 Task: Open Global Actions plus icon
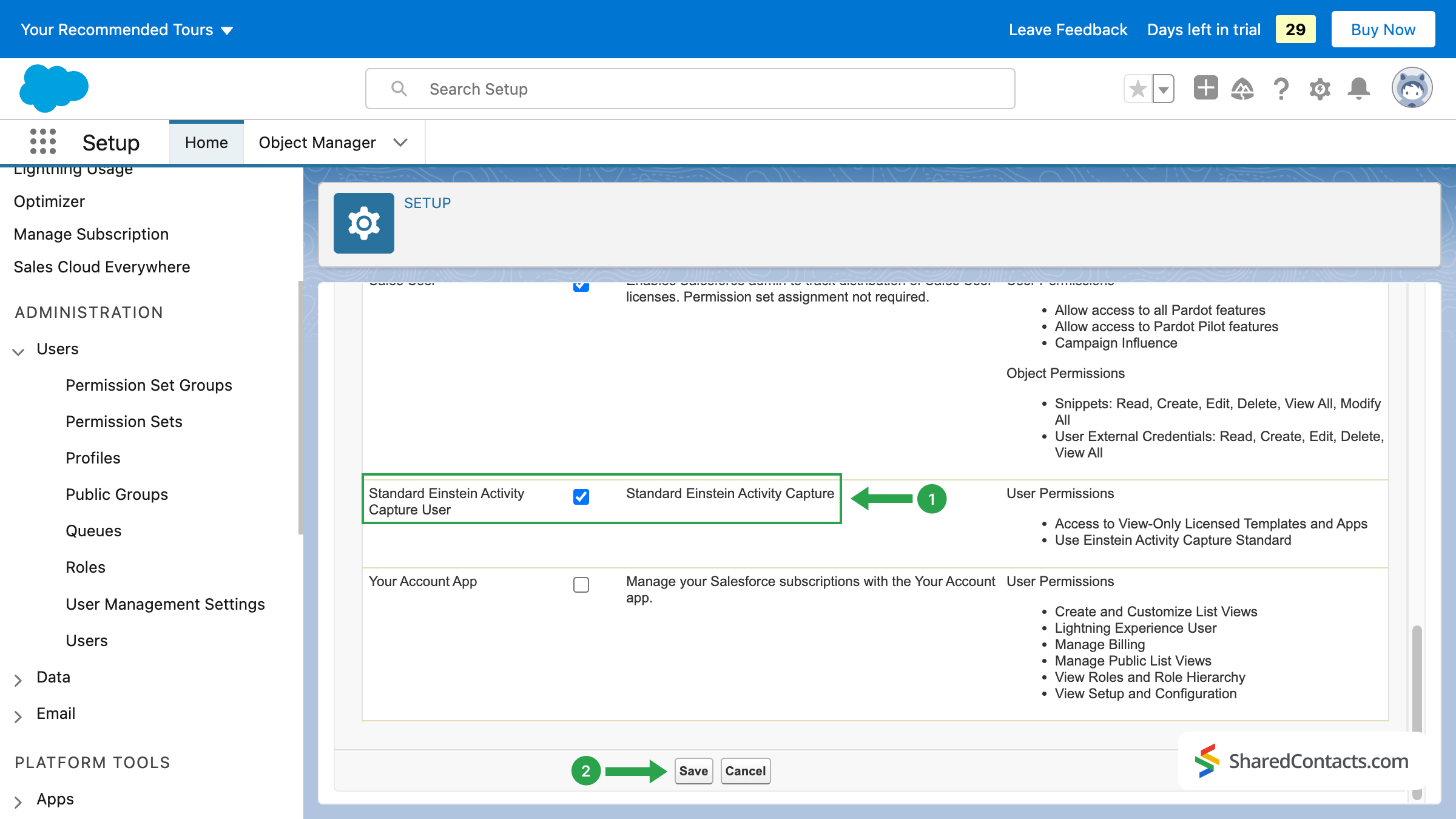point(1205,88)
